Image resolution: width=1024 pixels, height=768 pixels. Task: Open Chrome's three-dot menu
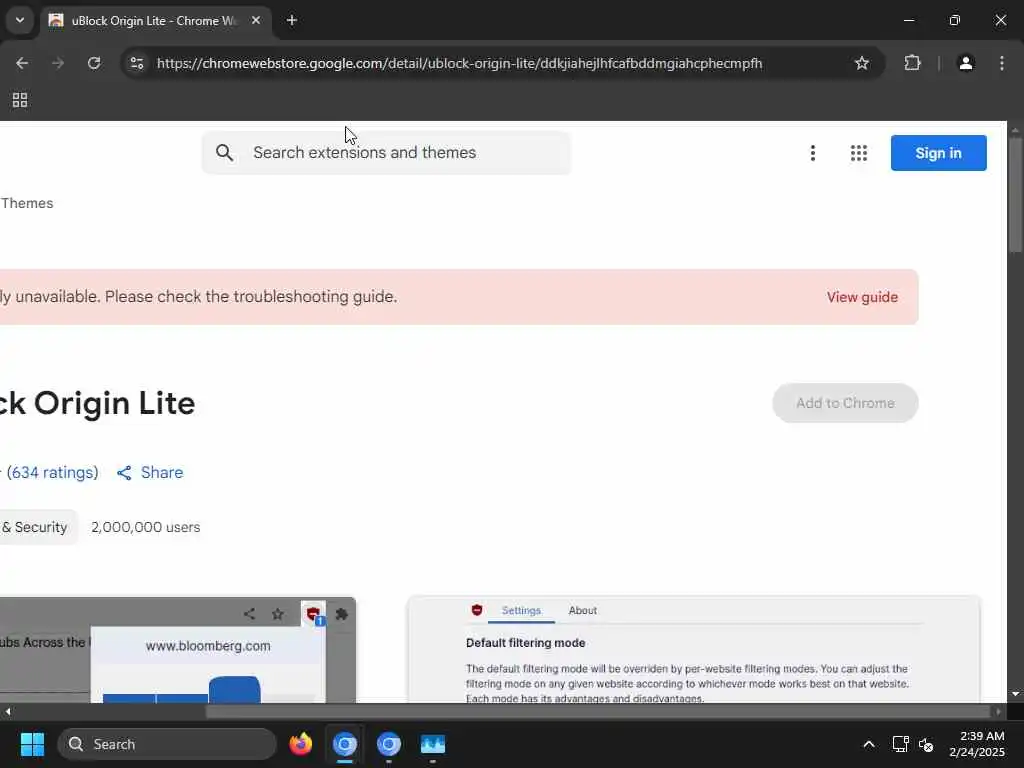click(1002, 63)
